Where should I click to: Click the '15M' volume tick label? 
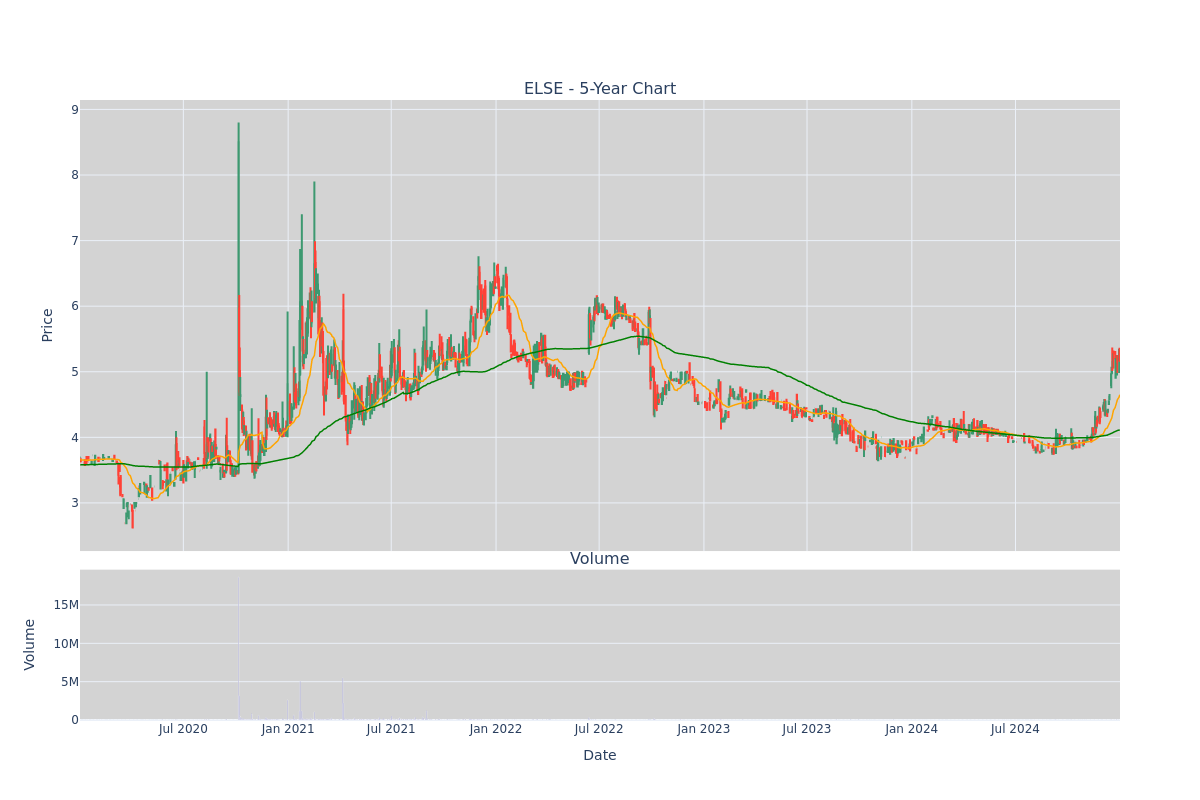pos(66,605)
